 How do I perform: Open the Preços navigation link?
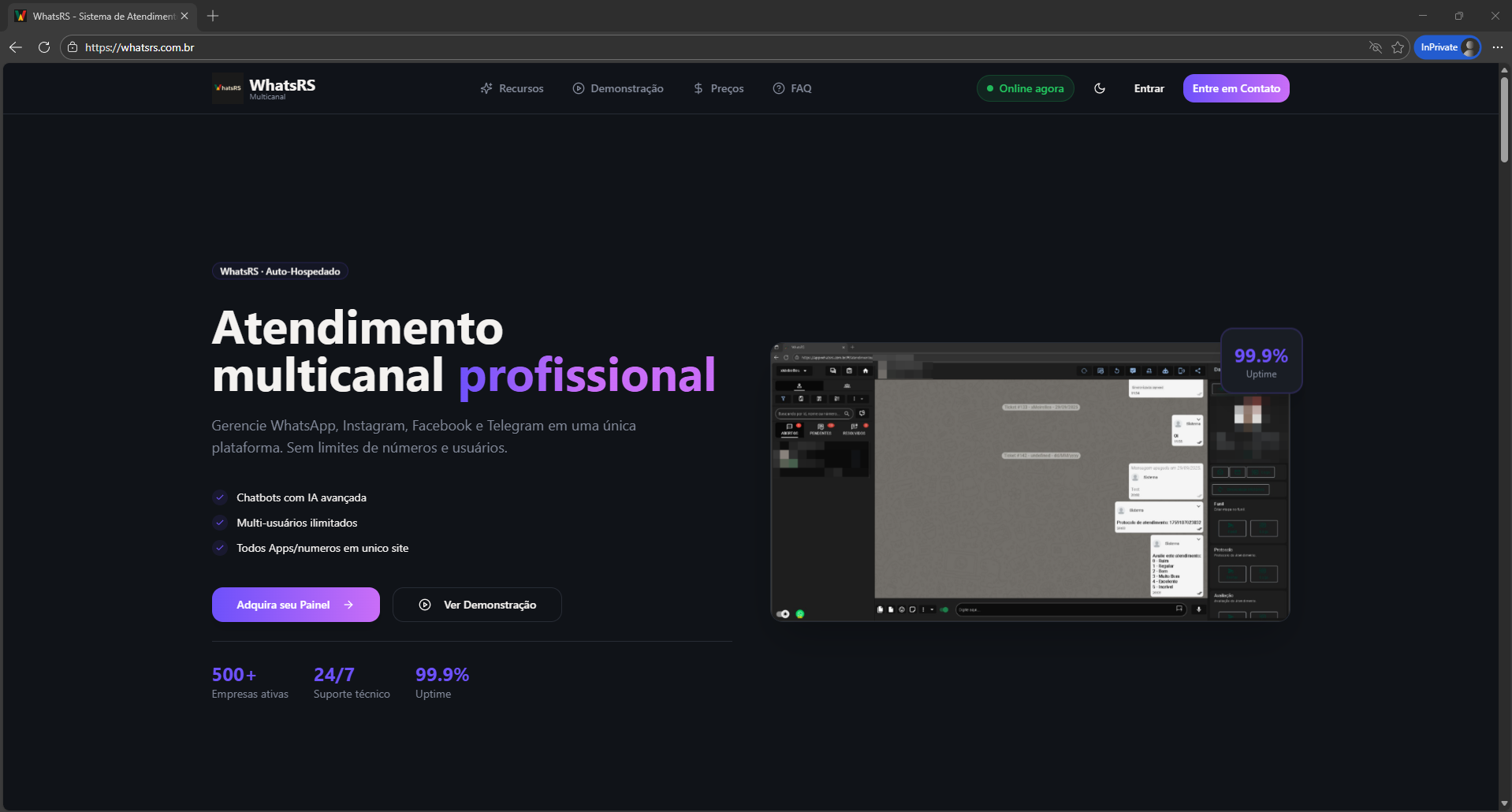(718, 88)
